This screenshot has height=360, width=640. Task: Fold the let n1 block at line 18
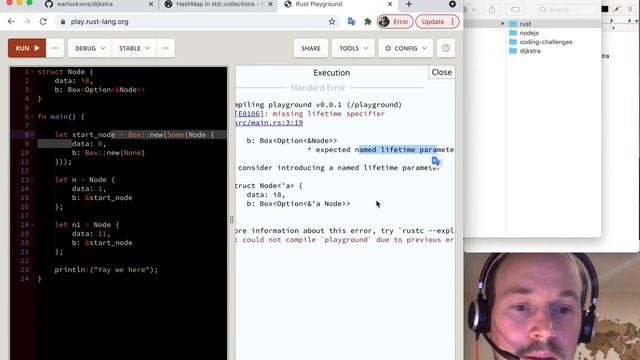(x=32, y=224)
